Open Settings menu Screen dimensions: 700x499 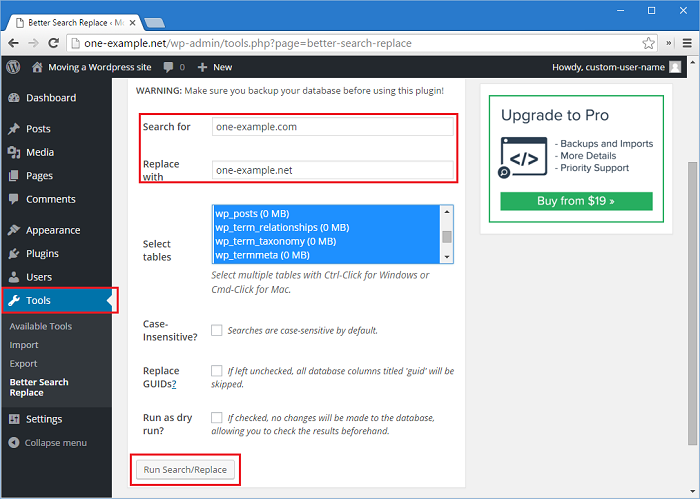(57, 419)
